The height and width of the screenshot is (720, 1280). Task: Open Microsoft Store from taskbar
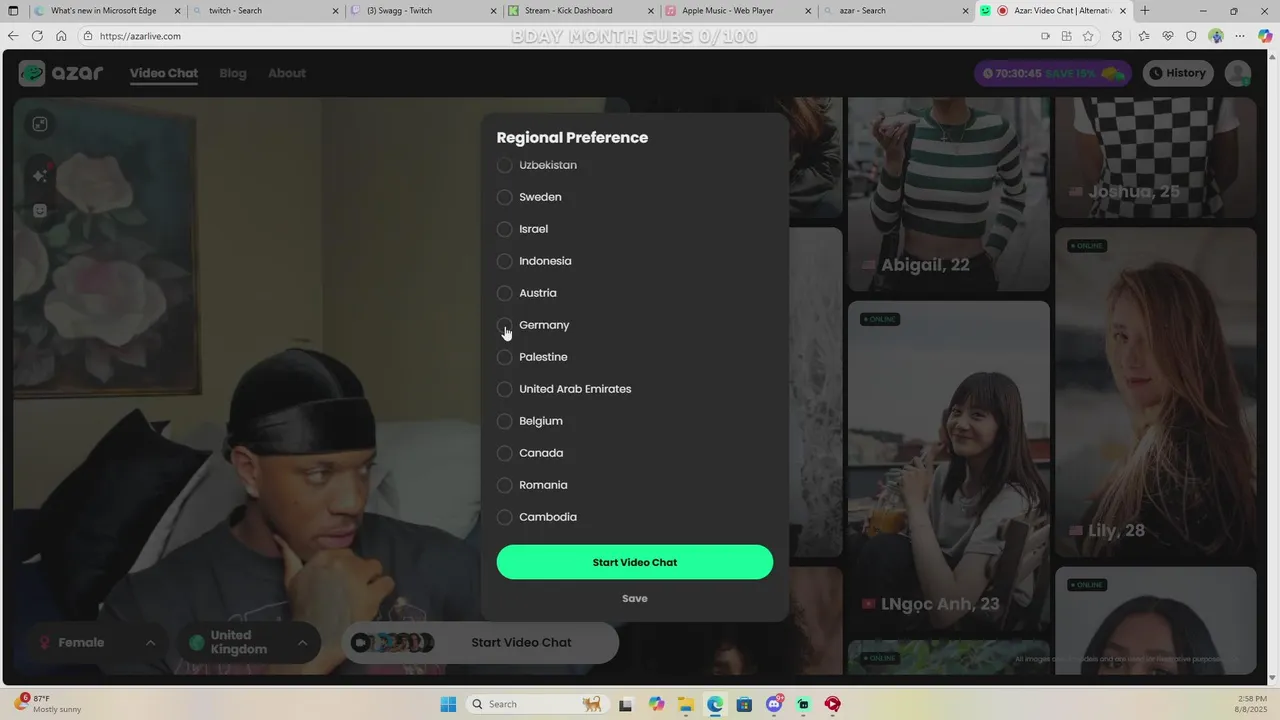pos(744,704)
